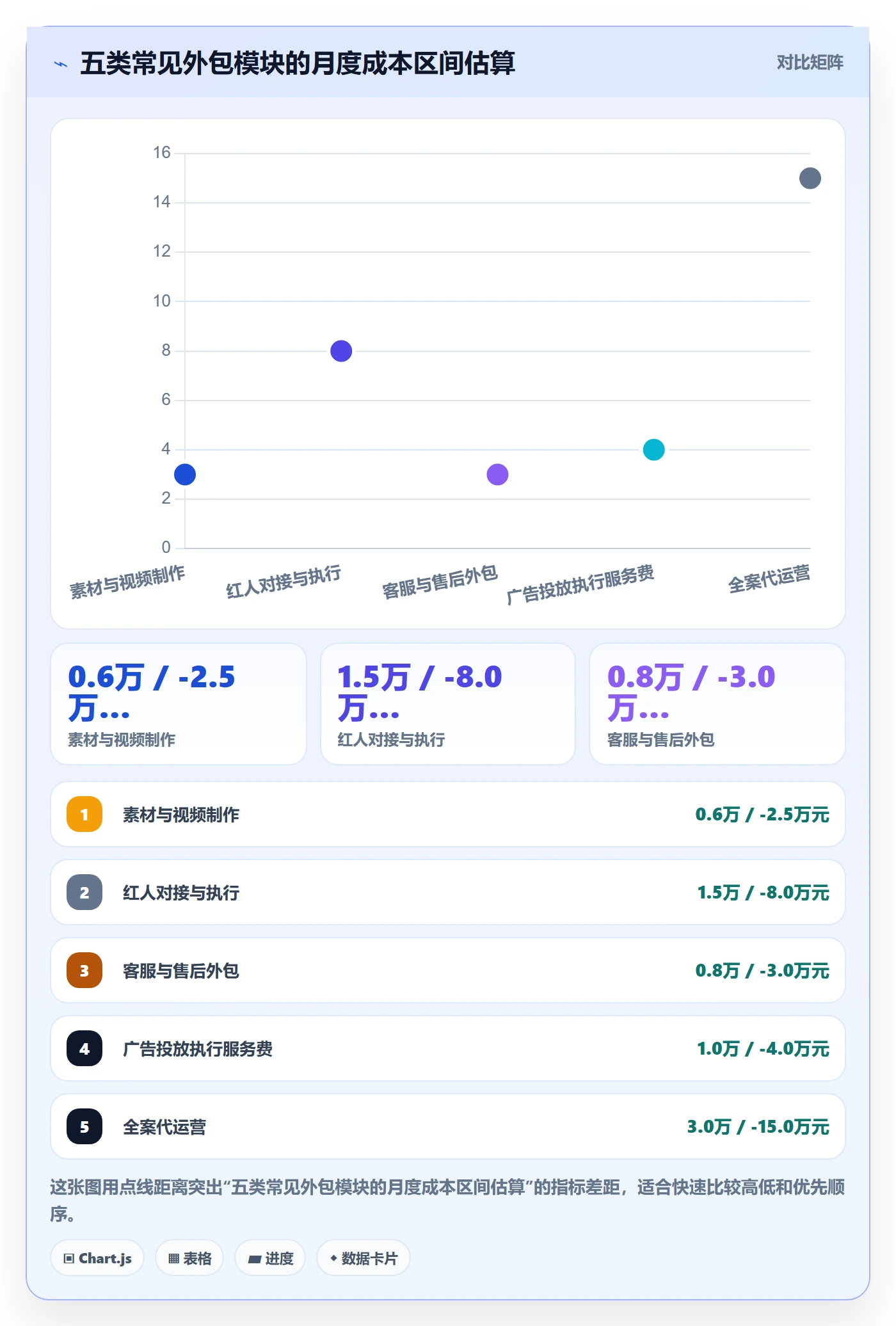Click the y-axis tick label 16
This screenshot has height=1326, width=896.
coord(162,152)
